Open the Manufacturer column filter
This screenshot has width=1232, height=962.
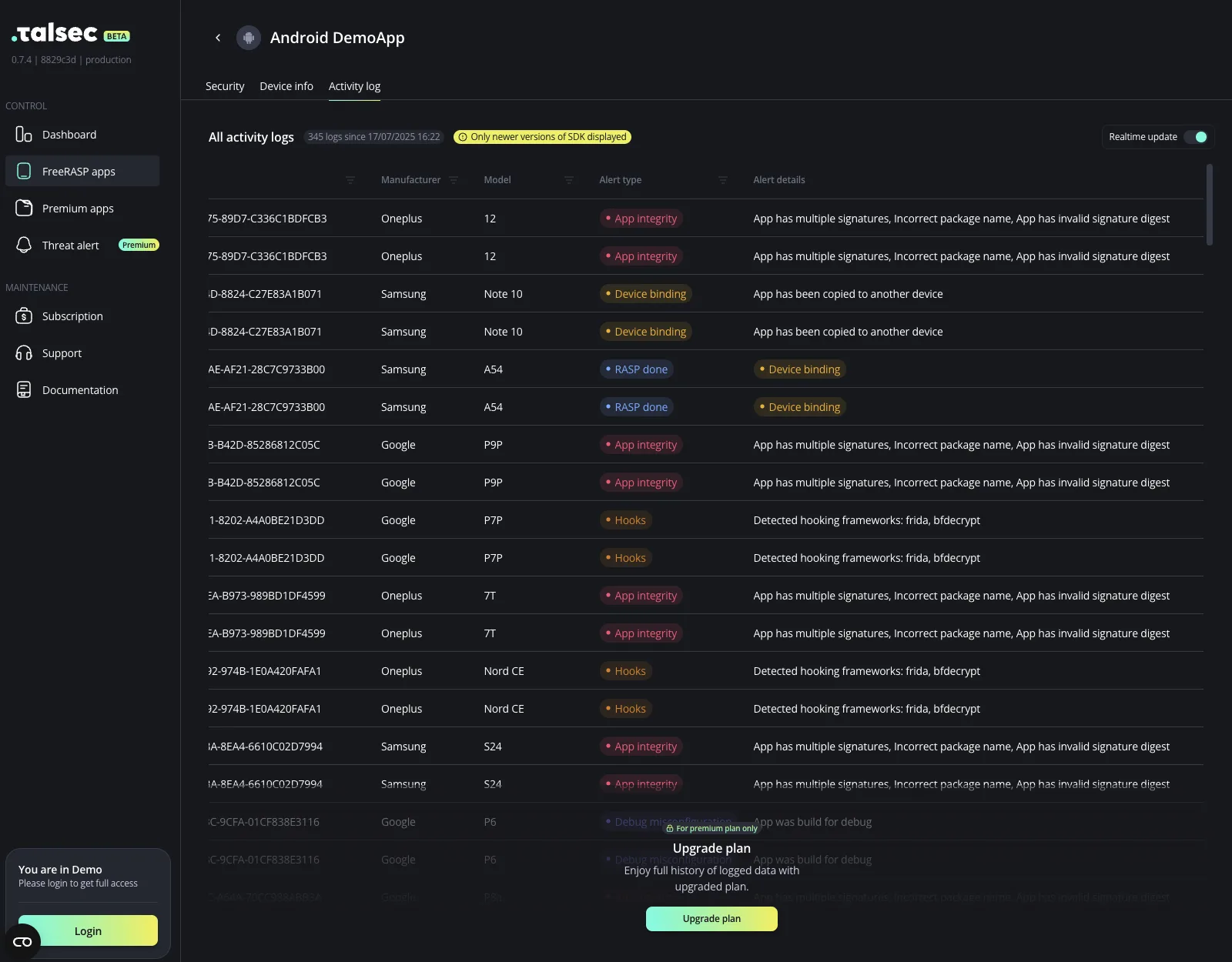click(454, 180)
